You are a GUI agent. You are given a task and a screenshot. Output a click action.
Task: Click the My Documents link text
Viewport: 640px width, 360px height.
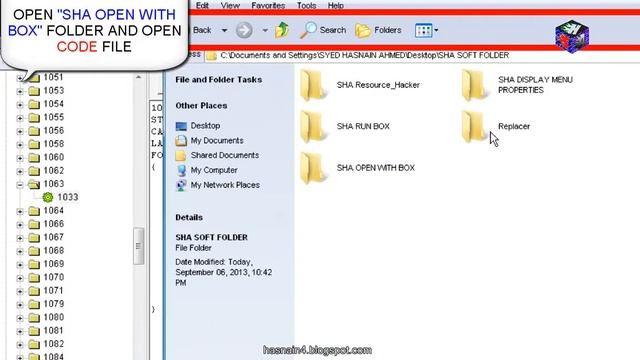click(x=217, y=140)
